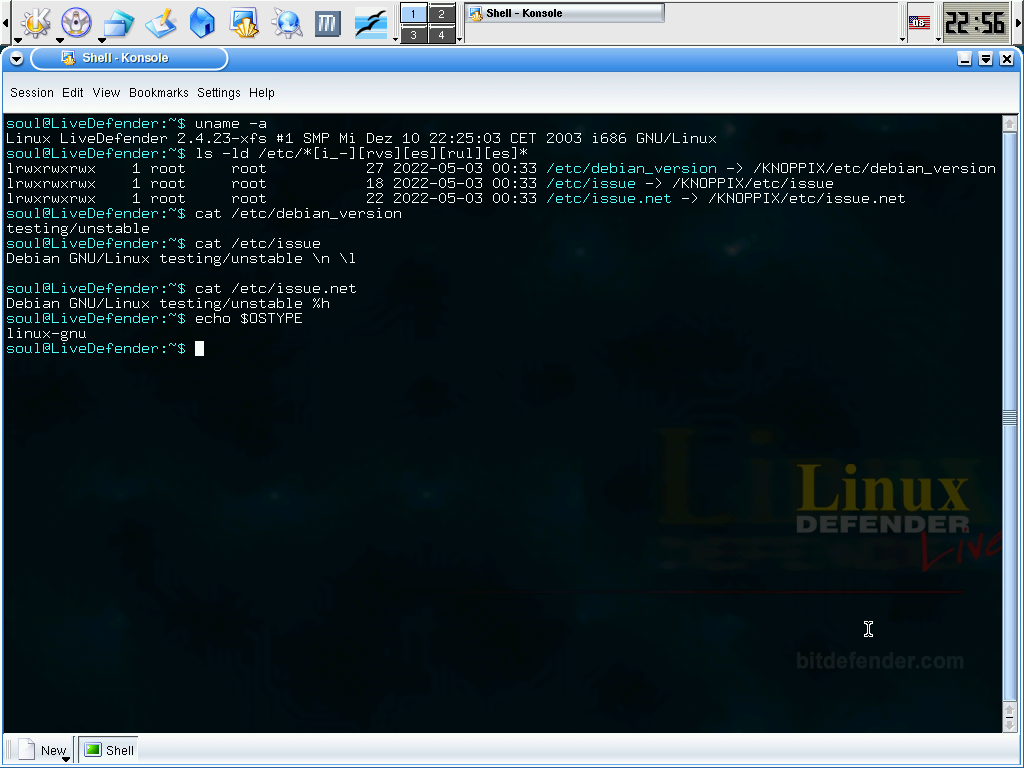Launch the Mozilla browser icon
Viewport: 1024px width, 768px height.
tap(328, 24)
